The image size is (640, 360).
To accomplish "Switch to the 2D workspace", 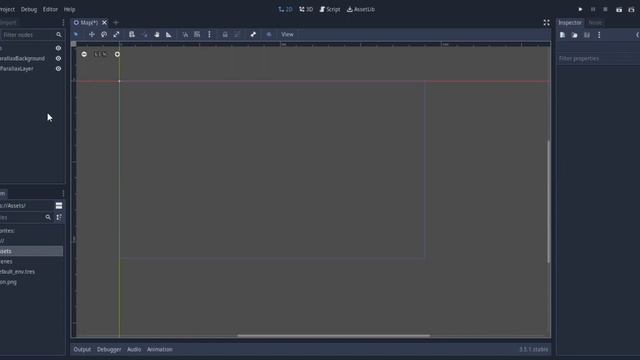I will click(x=285, y=9).
